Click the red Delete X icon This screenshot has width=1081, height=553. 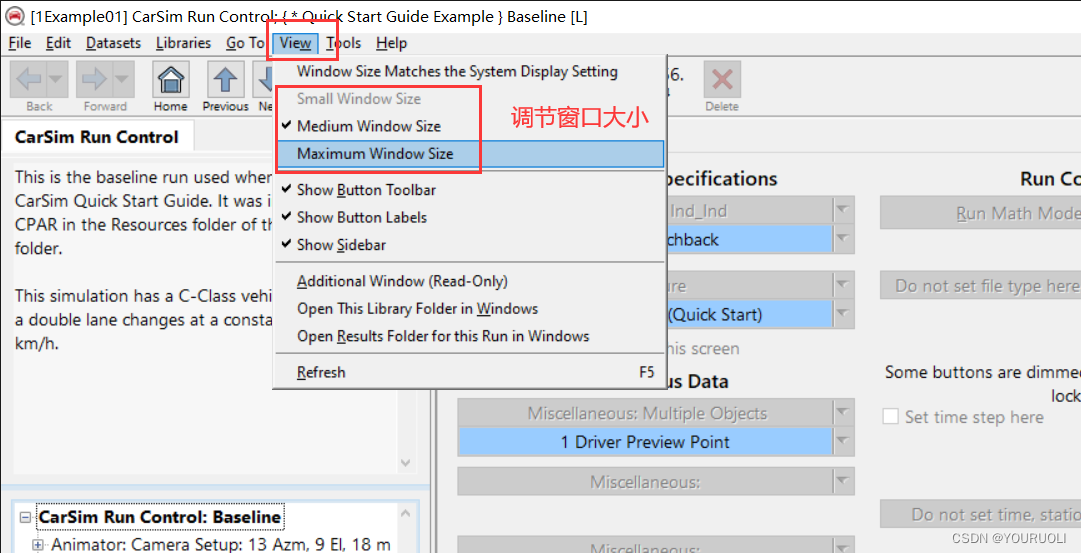[x=722, y=79]
